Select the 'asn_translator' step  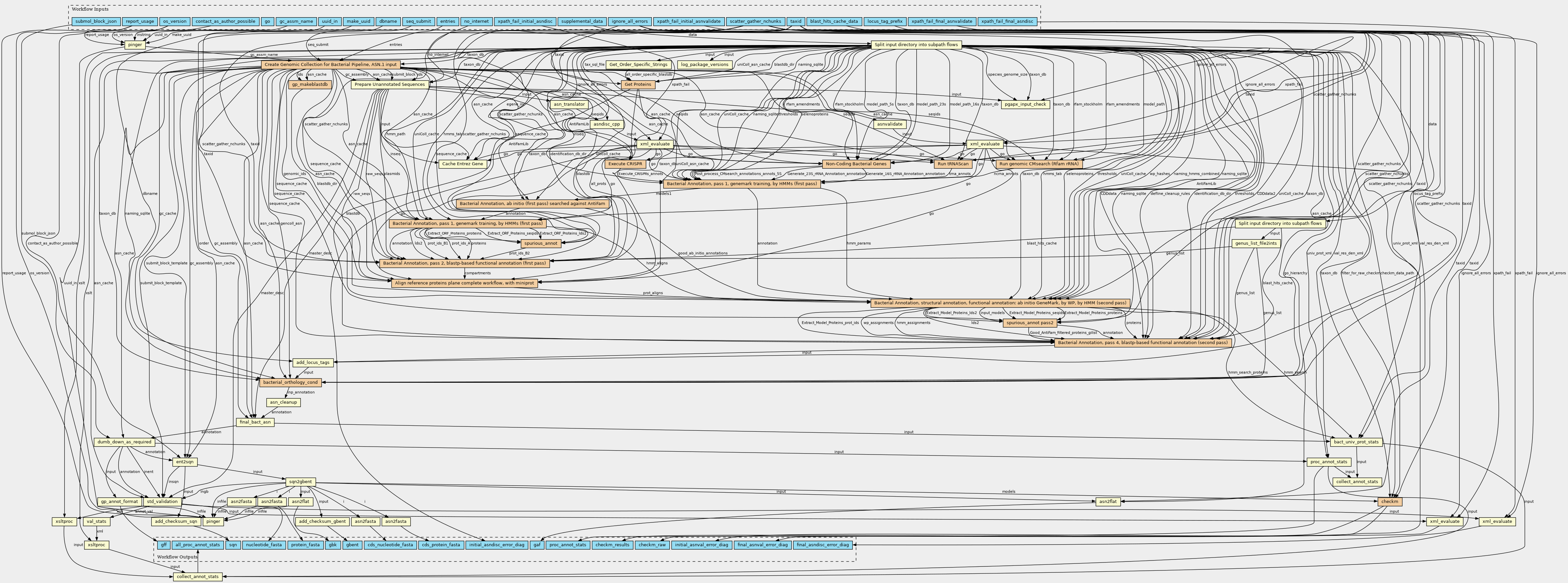(569, 104)
